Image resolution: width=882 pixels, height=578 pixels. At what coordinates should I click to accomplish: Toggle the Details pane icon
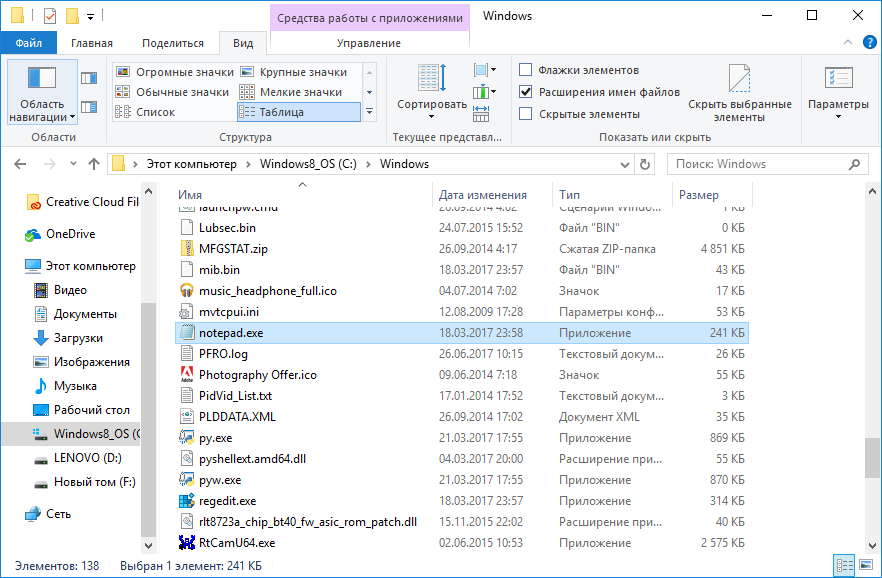point(89,107)
